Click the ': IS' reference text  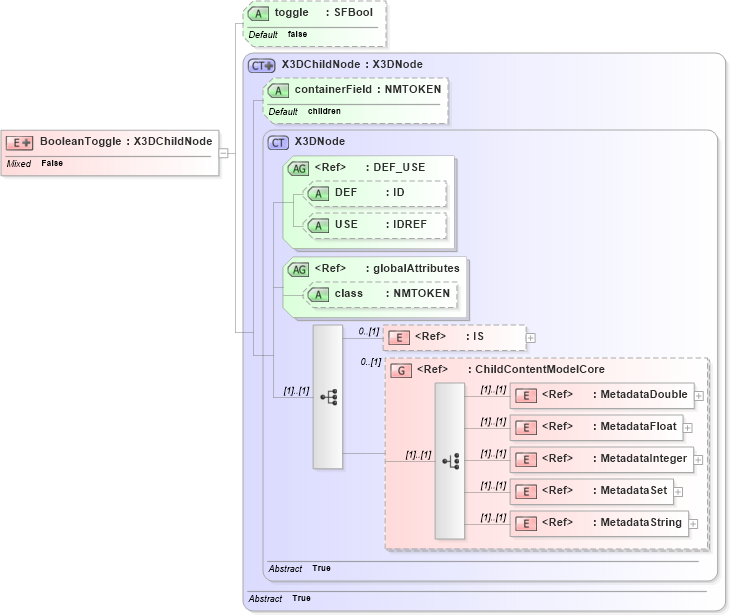coord(475,336)
